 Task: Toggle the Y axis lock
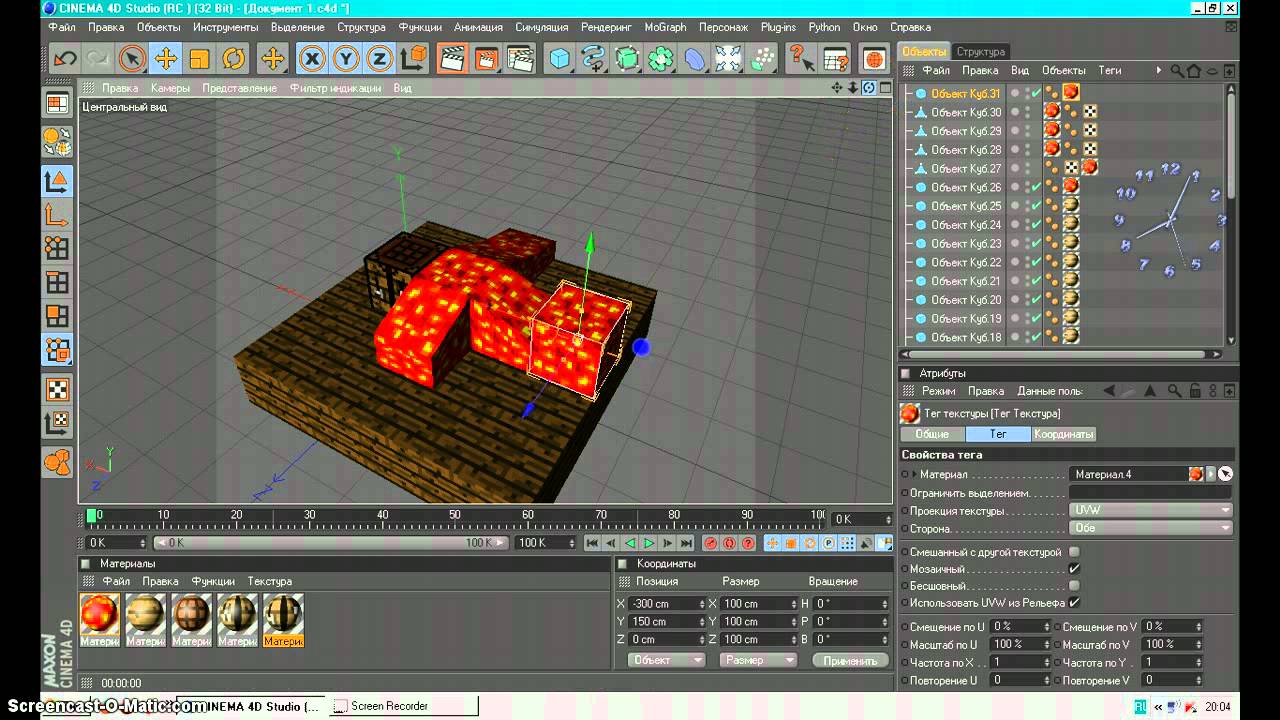[346, 59]
